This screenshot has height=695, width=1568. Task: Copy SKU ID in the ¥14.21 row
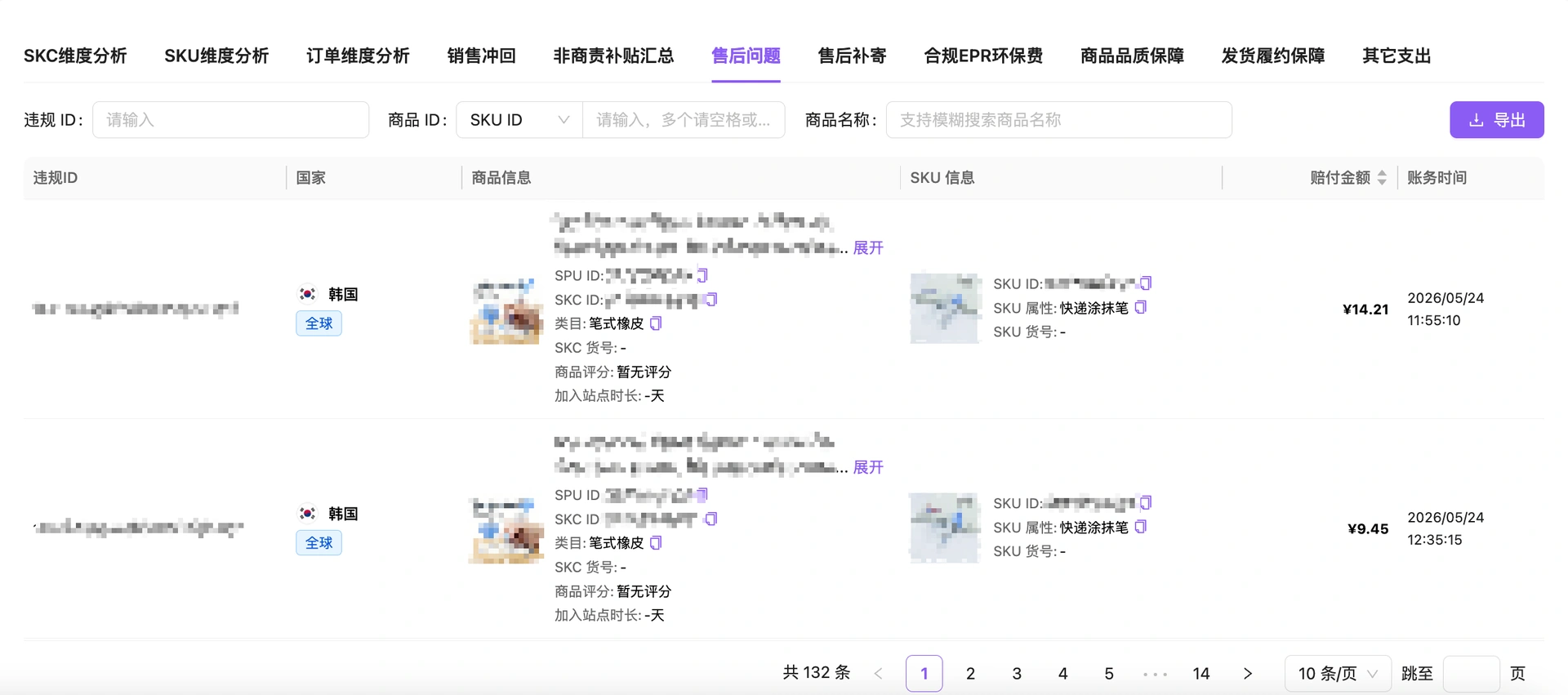[x=1146, y=283]
